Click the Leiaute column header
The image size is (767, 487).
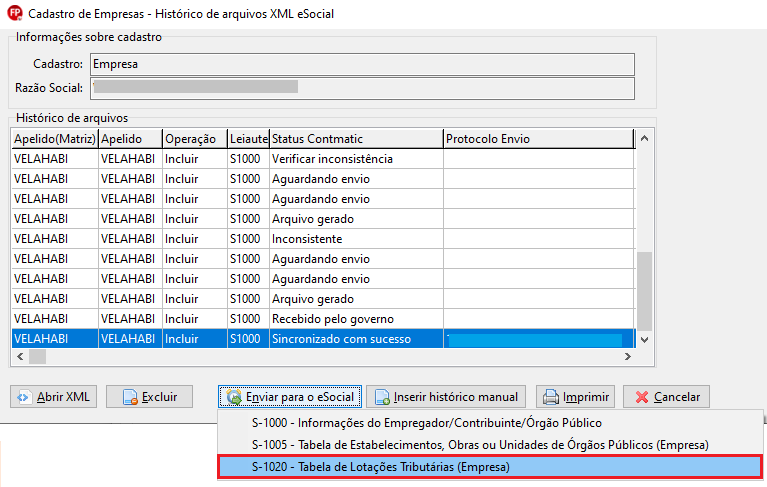(248, 139)
